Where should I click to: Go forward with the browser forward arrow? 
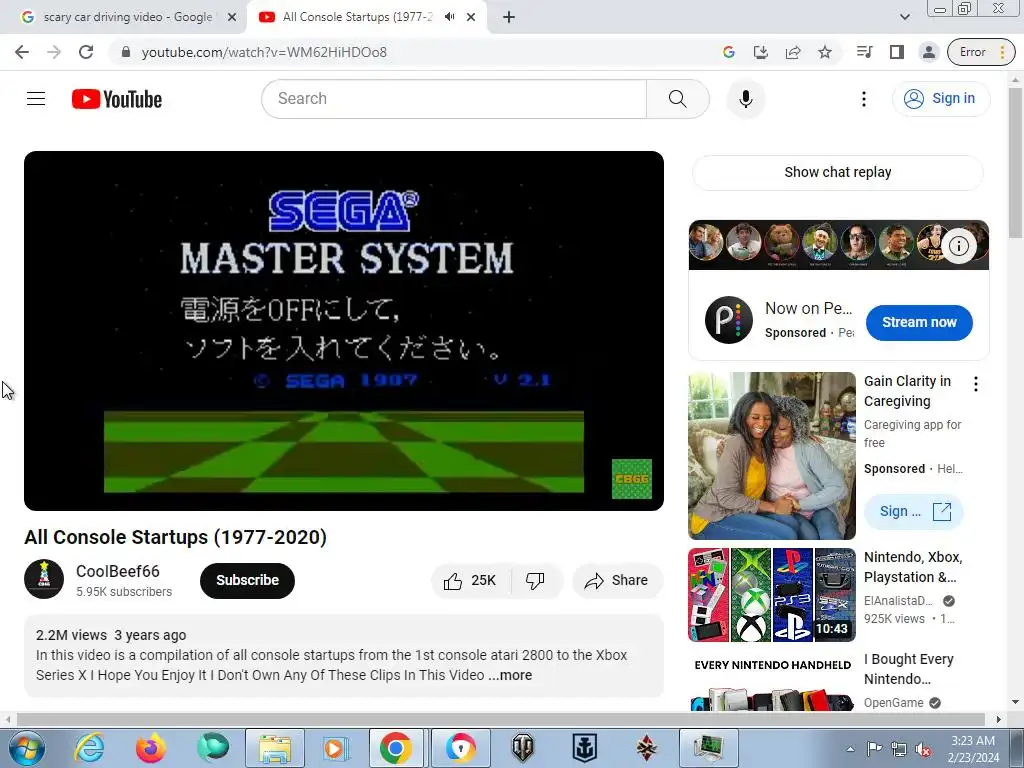coord(54,52)
